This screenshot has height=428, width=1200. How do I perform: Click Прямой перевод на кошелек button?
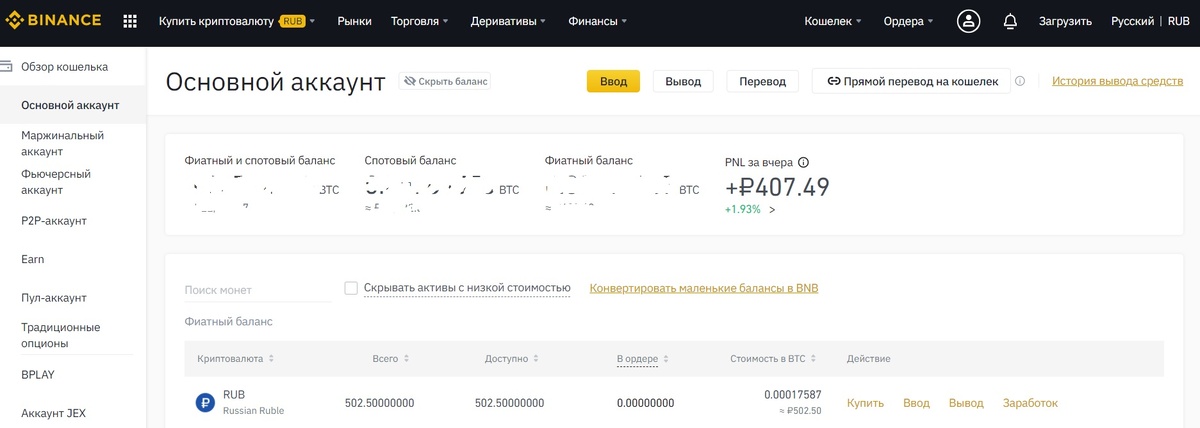tap(911, 81)
